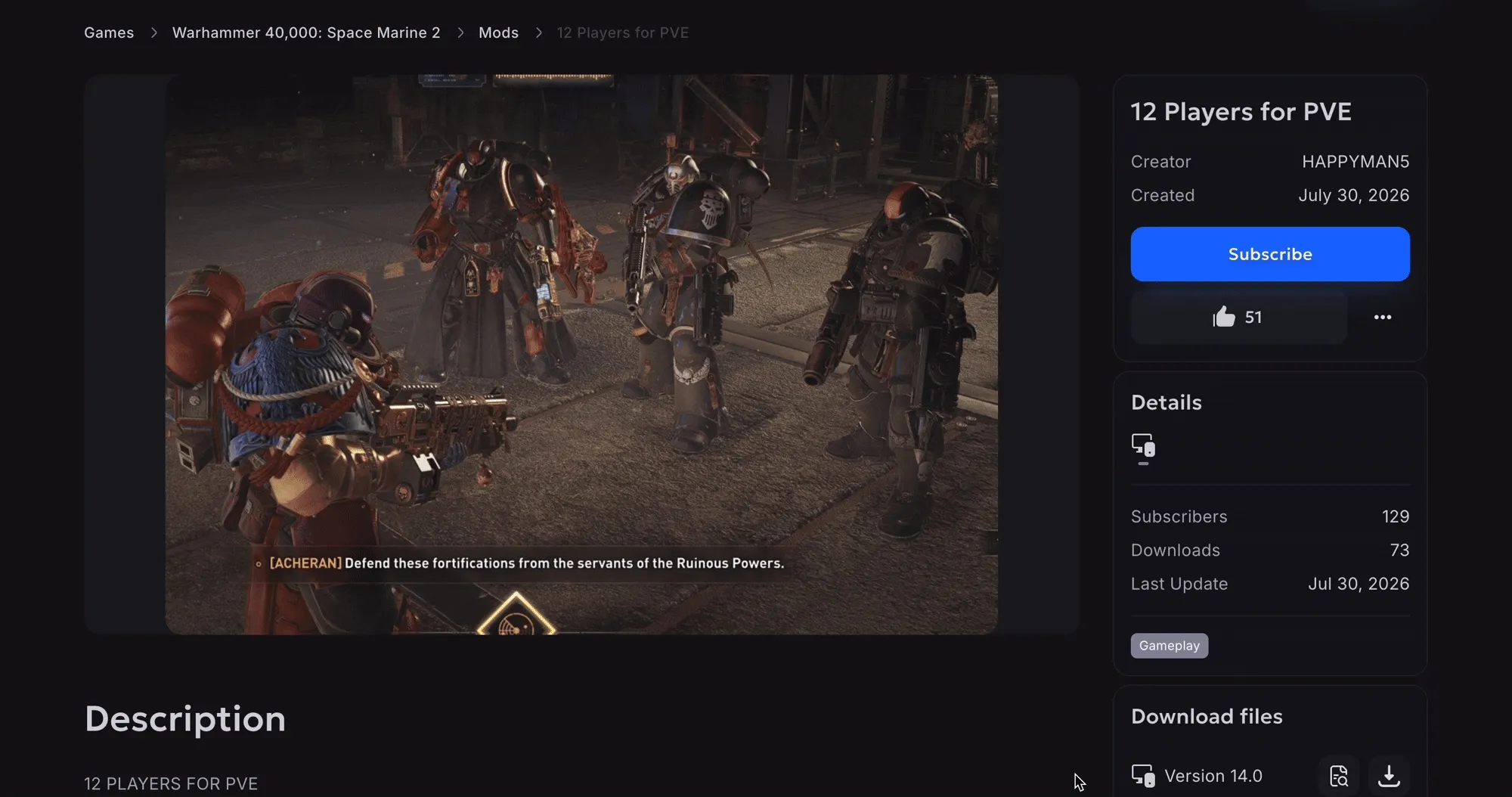Screen dimensions: 1512x797
Task: Click the Details heading
Action: [x=1167, y=402]
